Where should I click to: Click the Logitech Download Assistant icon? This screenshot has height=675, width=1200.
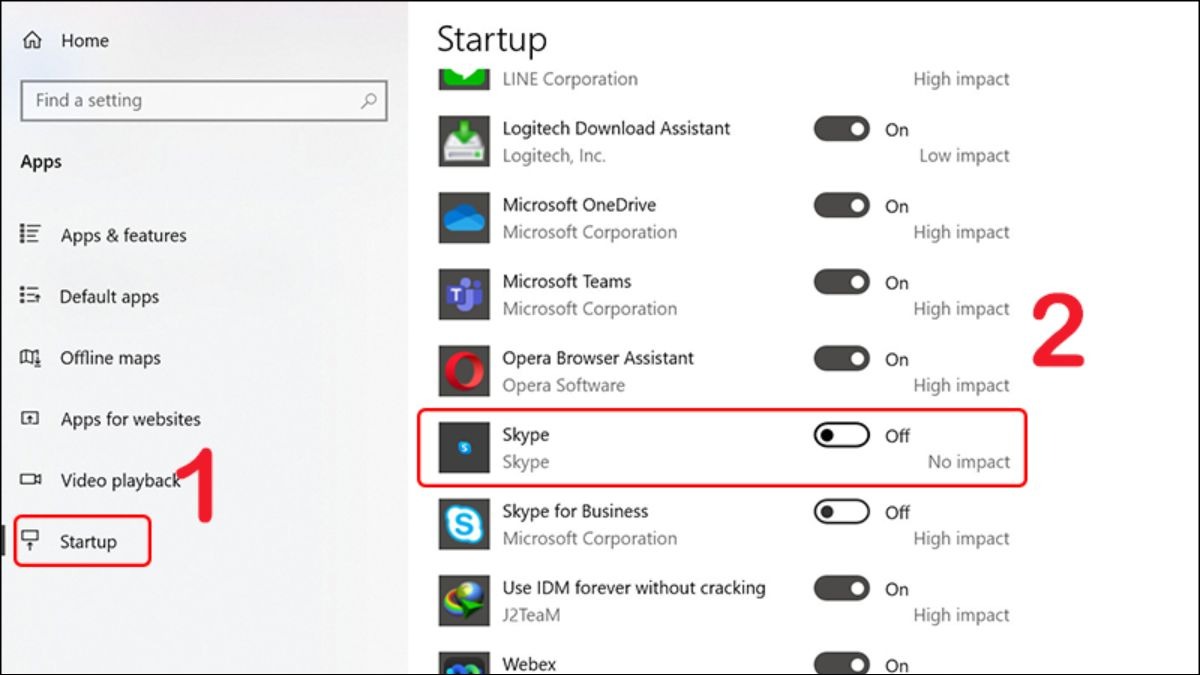point(465,142)
